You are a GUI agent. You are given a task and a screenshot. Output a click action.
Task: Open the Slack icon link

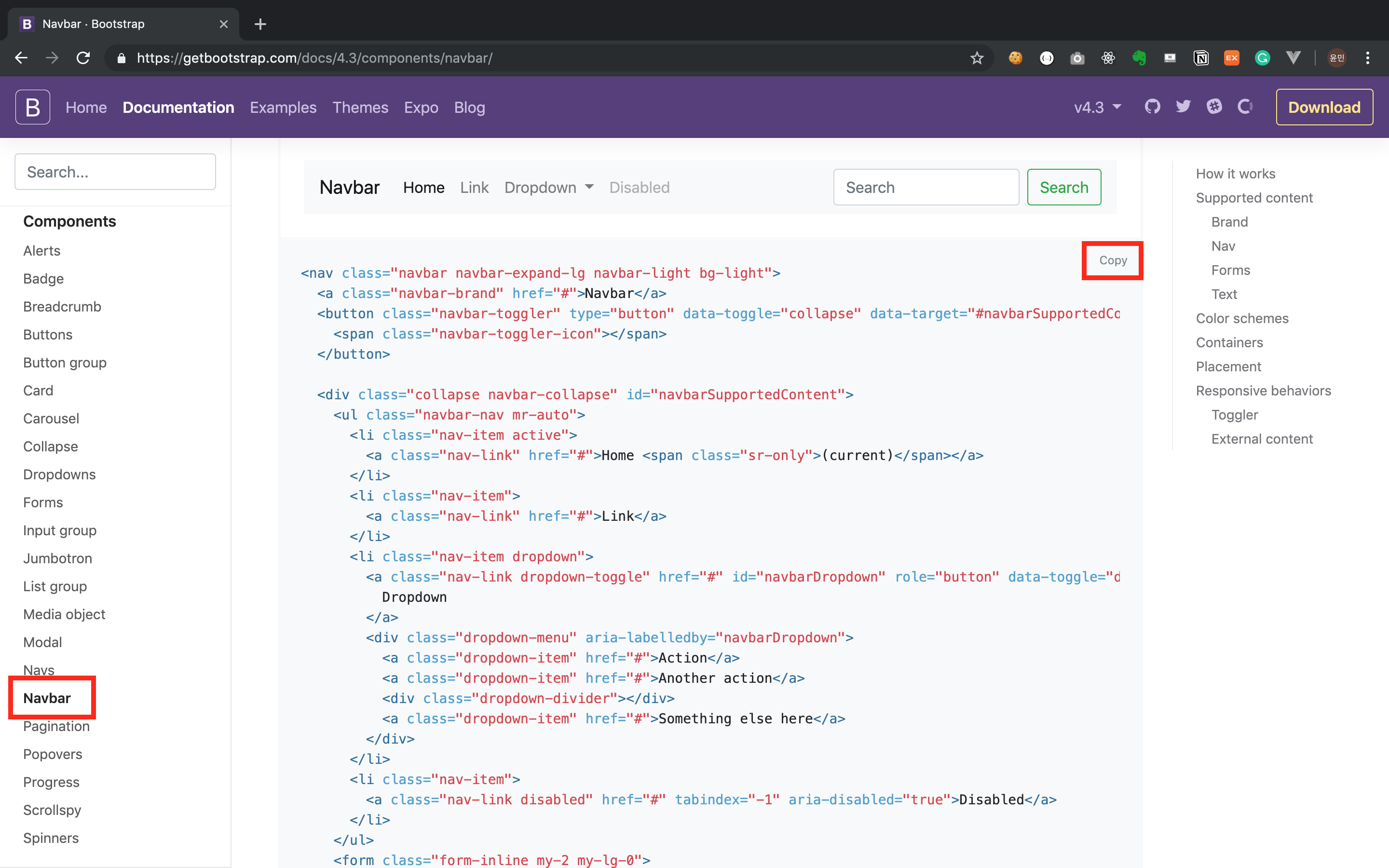click(1214, 107)
